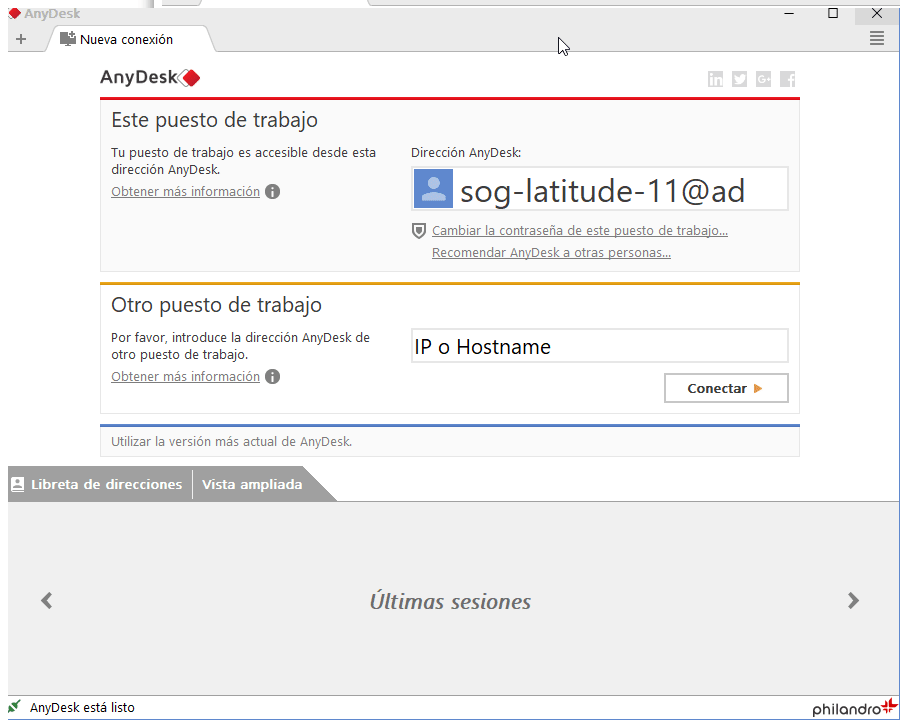Viewport: 900px width, 720px height.
Task: Focus the IP o Hostname address field
Action: tap(600, 346)
